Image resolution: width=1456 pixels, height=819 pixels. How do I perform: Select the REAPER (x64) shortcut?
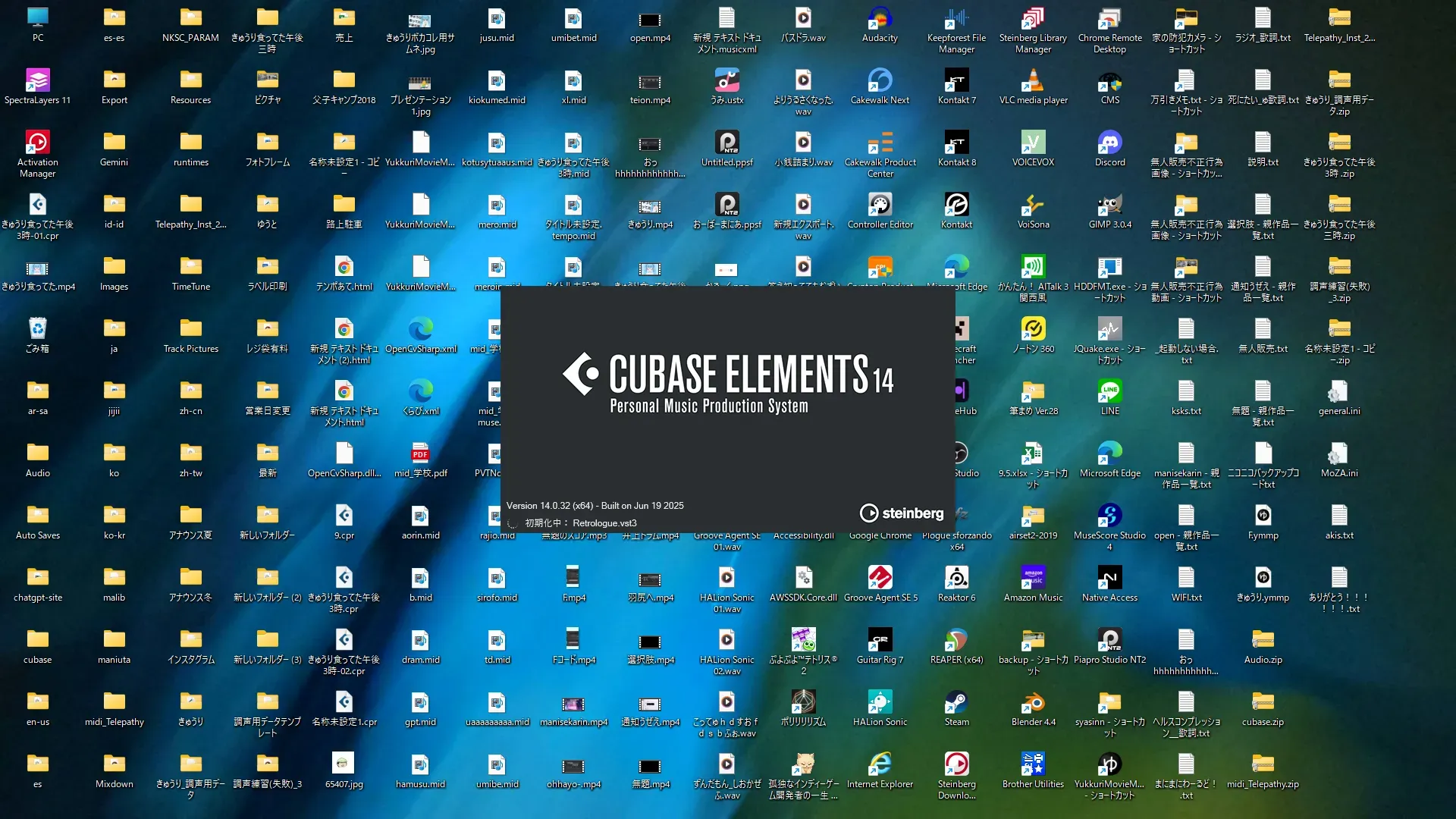coord(956,641)
